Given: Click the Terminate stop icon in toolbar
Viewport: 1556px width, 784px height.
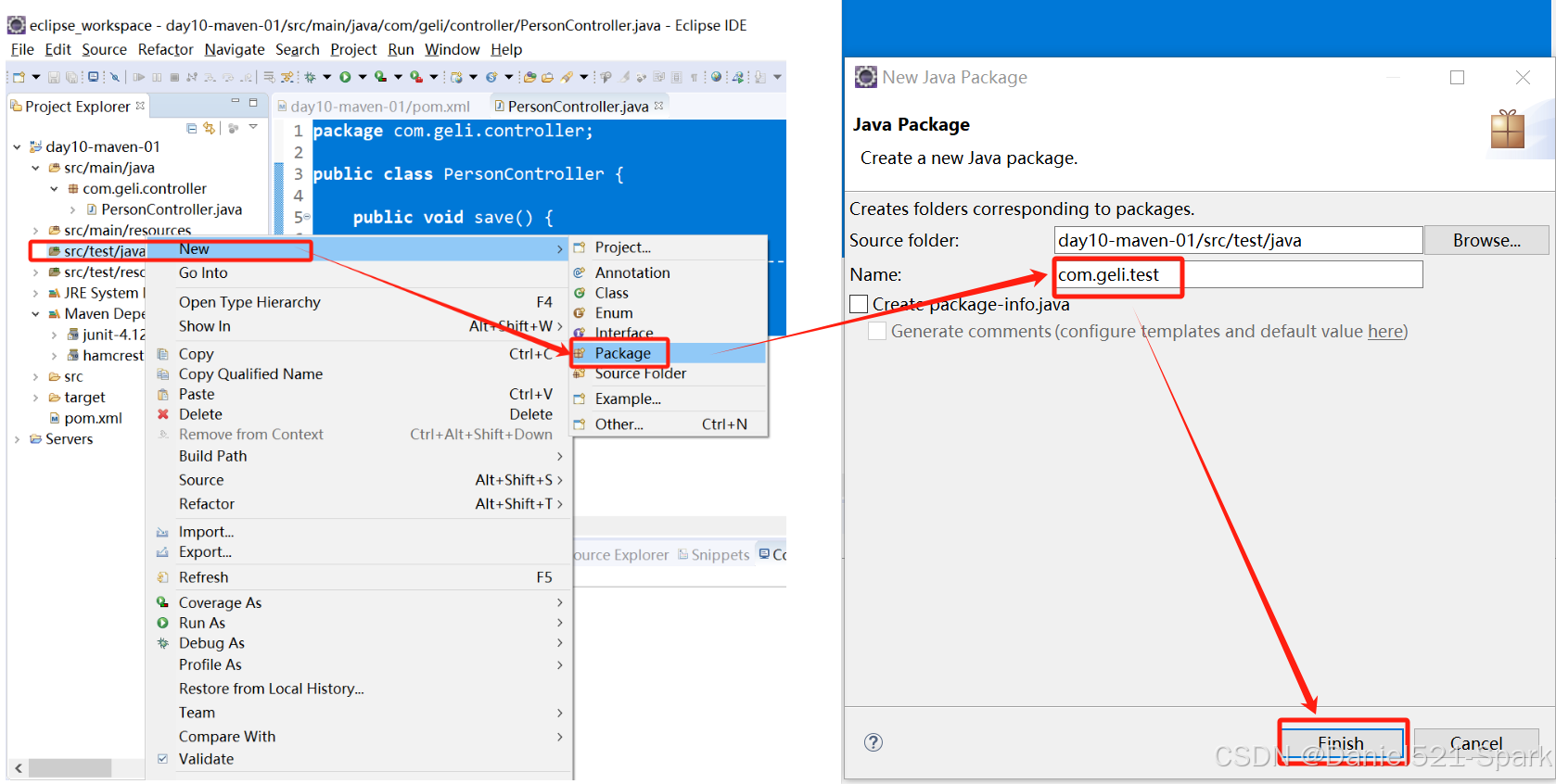Looking at the screenshot, I should click(x=174, y=77).
